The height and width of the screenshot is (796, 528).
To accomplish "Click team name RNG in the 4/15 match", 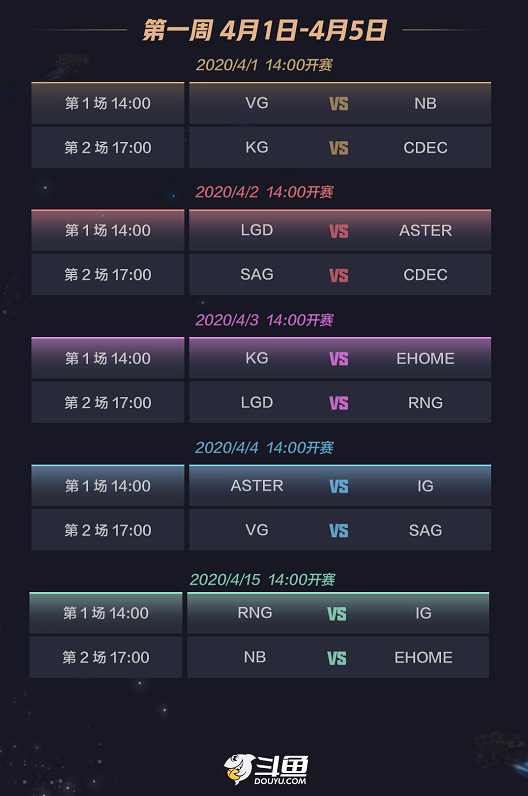I will point(255,613).
